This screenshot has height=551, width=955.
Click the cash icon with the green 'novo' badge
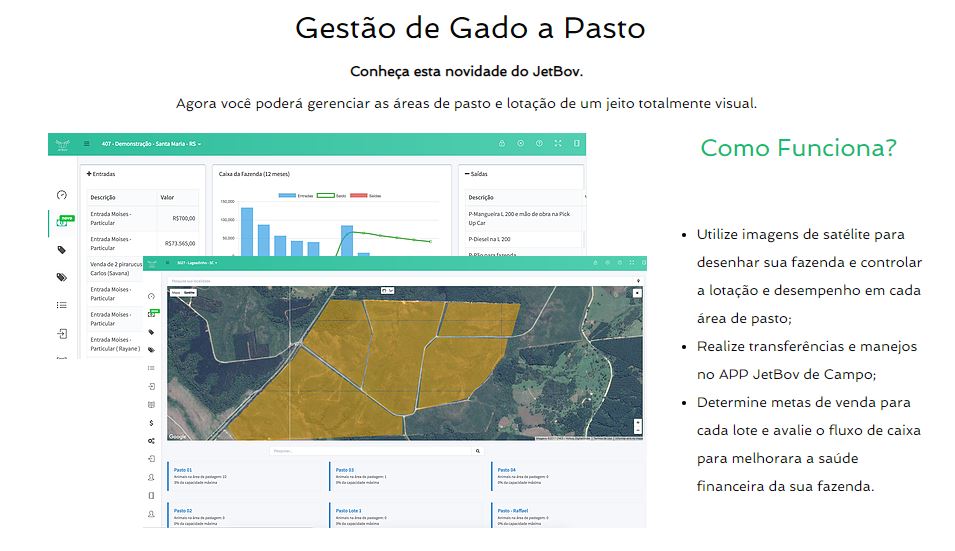62,222
